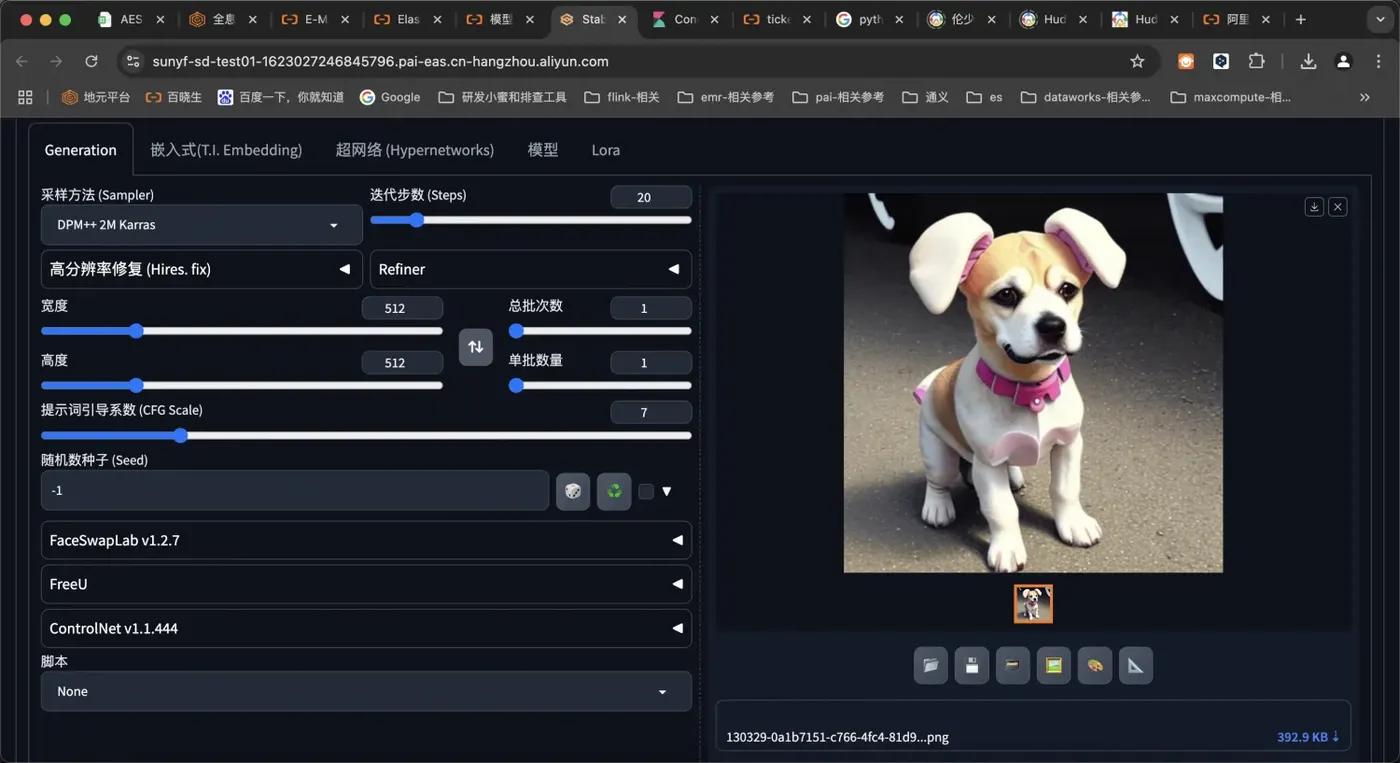Close the image preview with the X icon
This screenshot has width=1400, height=763.
tap(1338, 207)
